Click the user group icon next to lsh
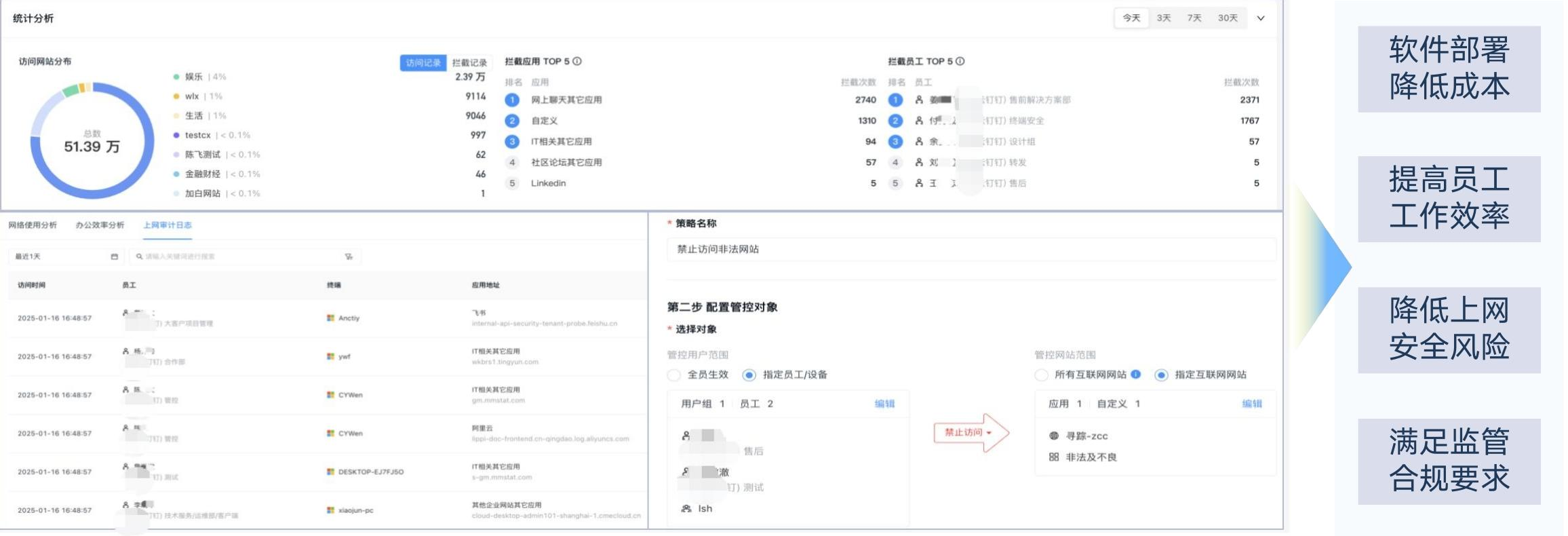This screenshot has width=1568, height=536. (686, 508)
